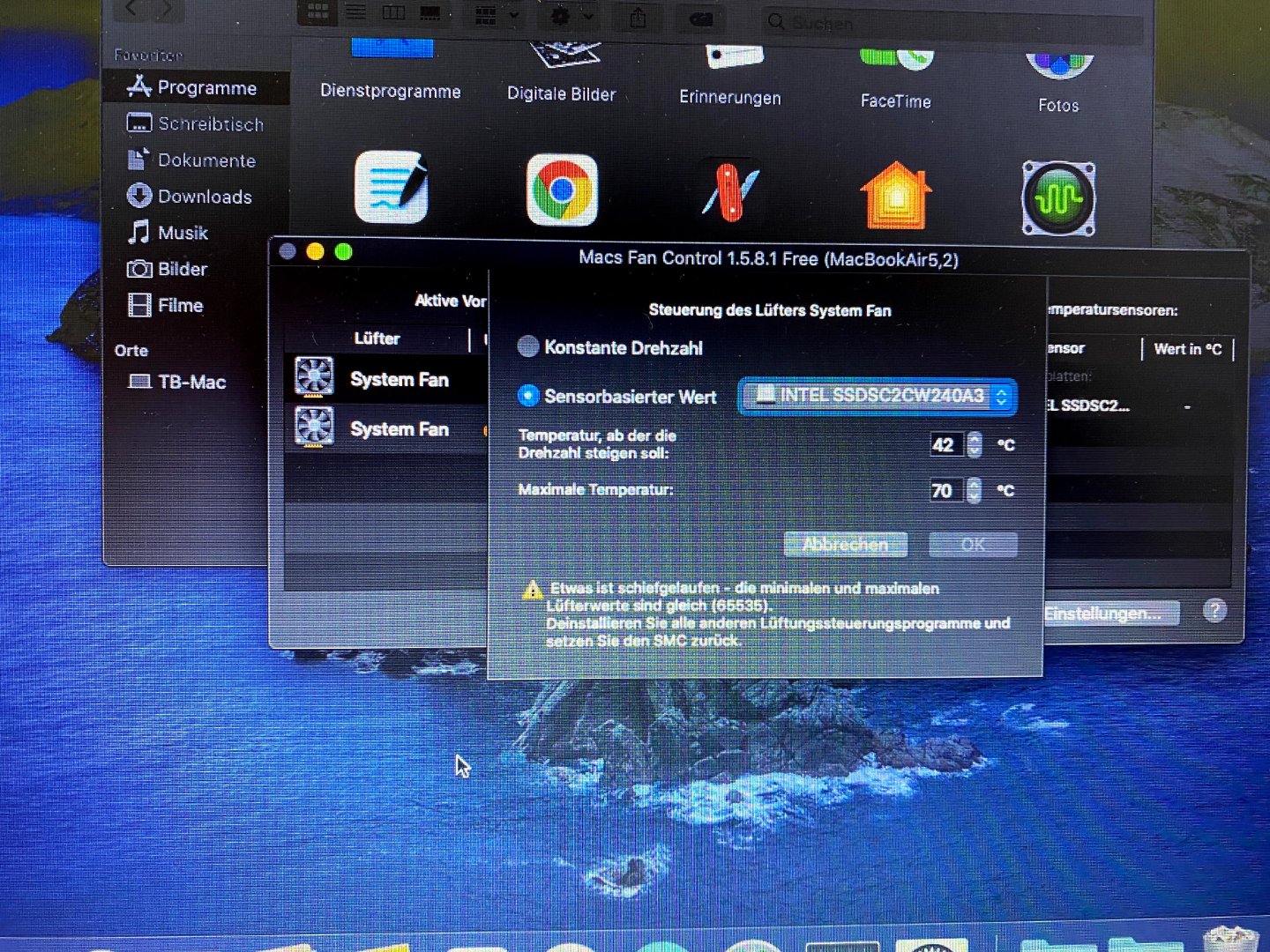1270x952 pixels.
Task: Click the fan icon of the lower System Fan row
Action: pyautogui.click(x=314, y=427)
